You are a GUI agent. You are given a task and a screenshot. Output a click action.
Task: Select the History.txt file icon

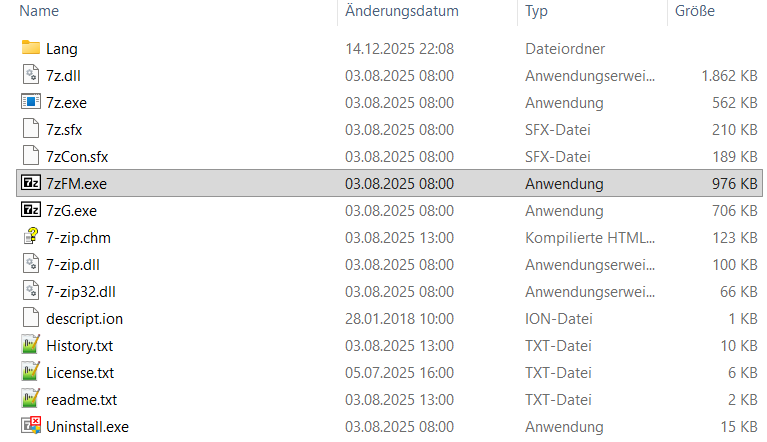30,346
